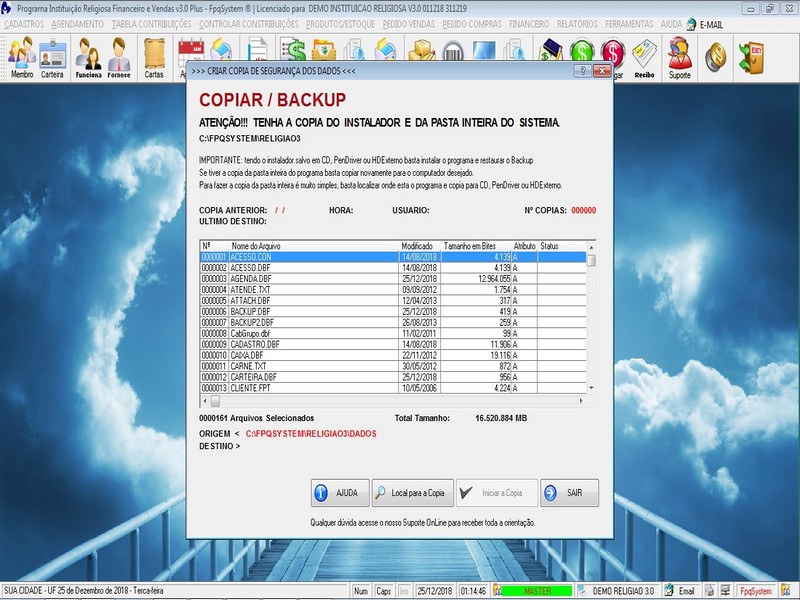The height and width of the screenshot is (600, 800).
Task: Click the help question mark in dialog title
Action: [x=583, y=71]
